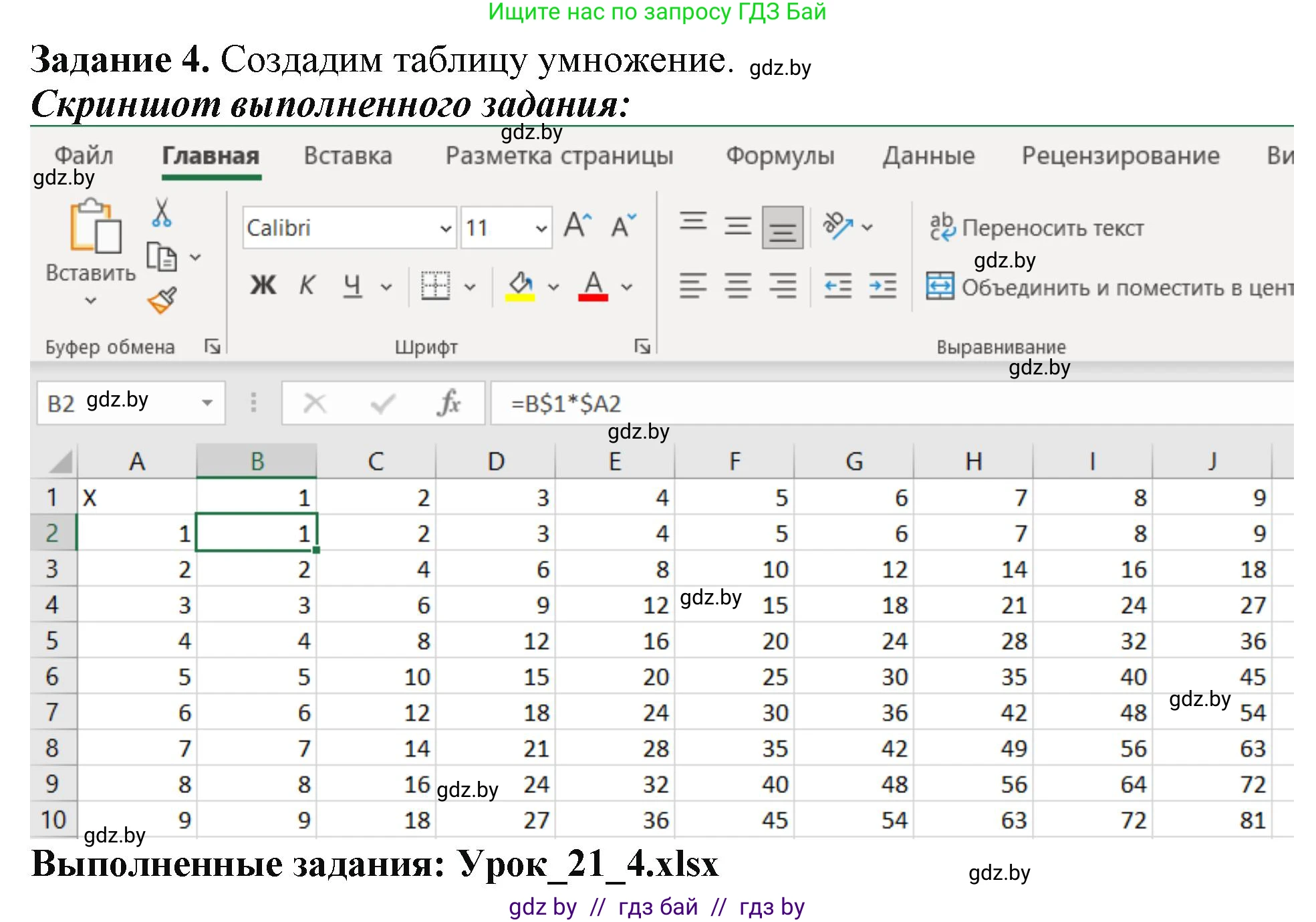Click the Insert Function (fx) icon
Screen dimensions: 1316x922
(449, 402)
